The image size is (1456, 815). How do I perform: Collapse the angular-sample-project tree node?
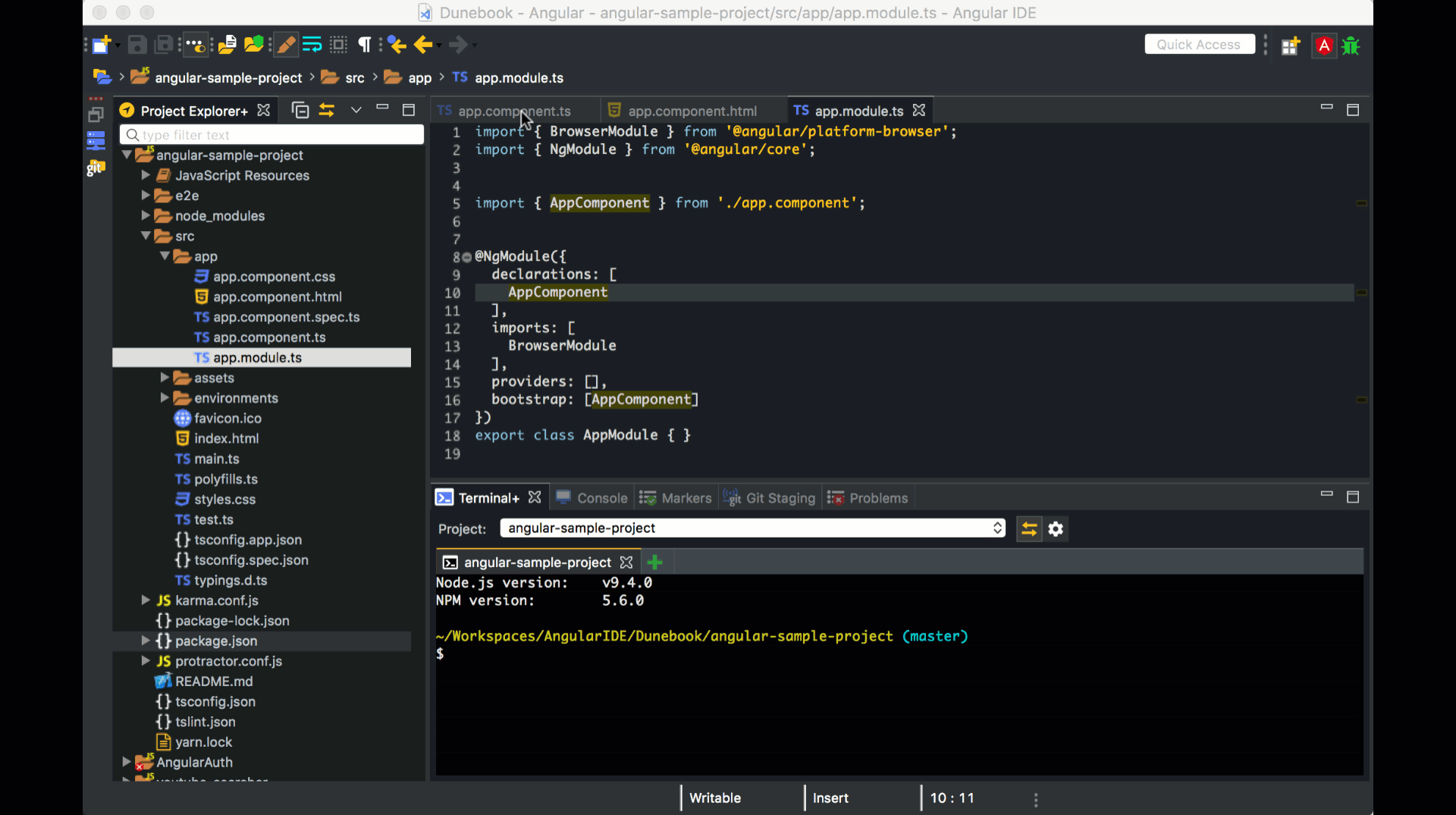pyautogui.click(x=127, y=155)
